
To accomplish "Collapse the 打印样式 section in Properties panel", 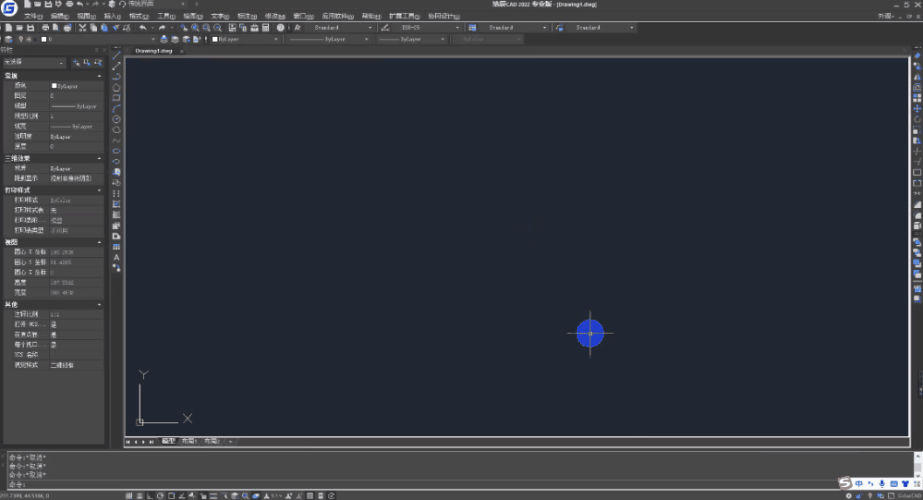I will coord(99,190).
